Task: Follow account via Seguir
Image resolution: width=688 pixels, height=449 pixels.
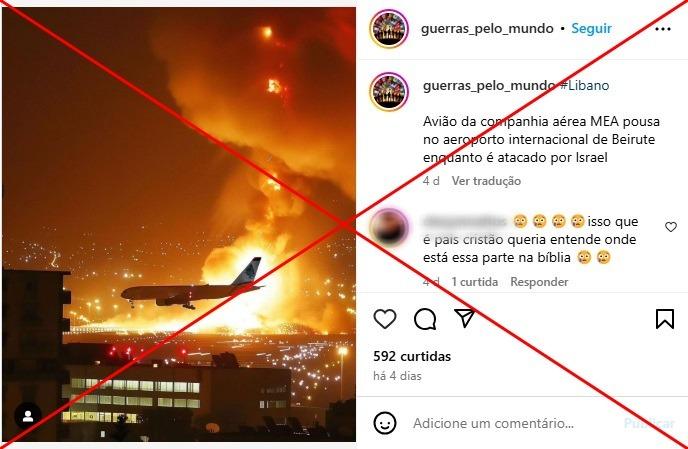Action: pyautogui.click(x=591, y=29)
